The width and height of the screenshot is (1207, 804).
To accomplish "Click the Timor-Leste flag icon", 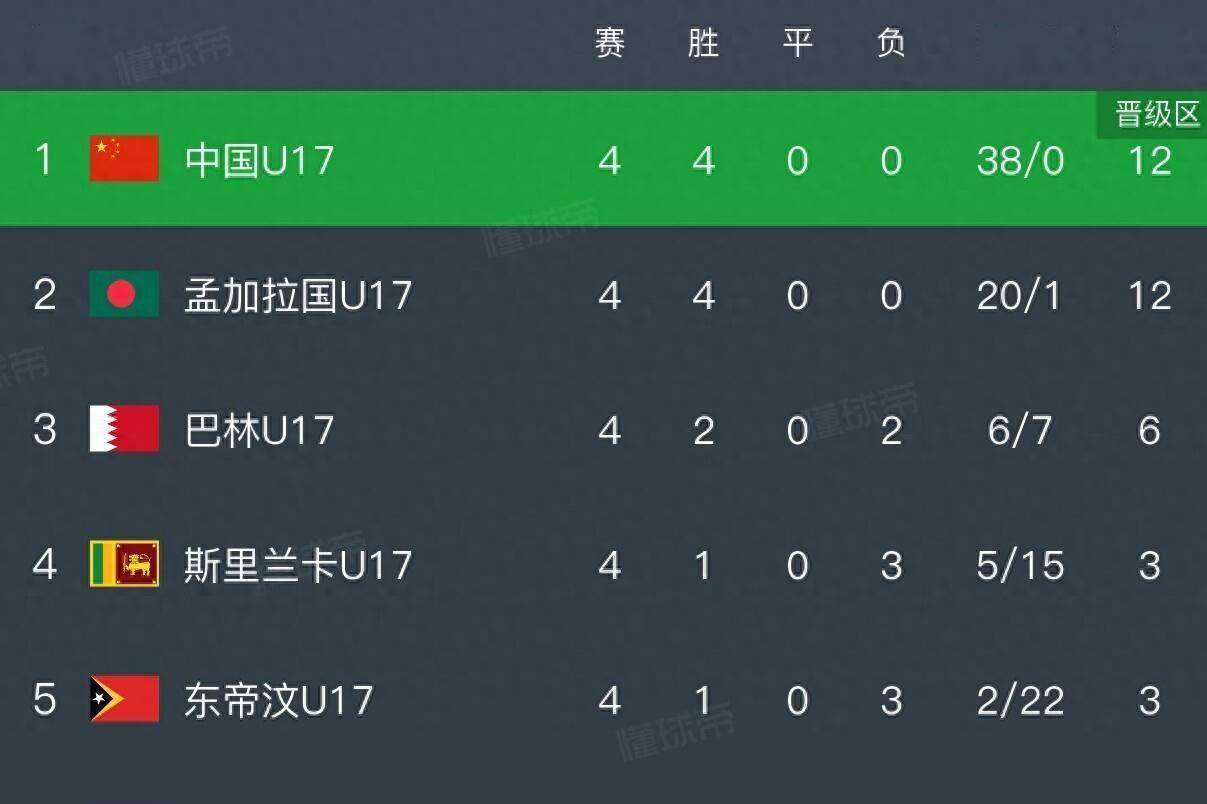I will (124, 699).
